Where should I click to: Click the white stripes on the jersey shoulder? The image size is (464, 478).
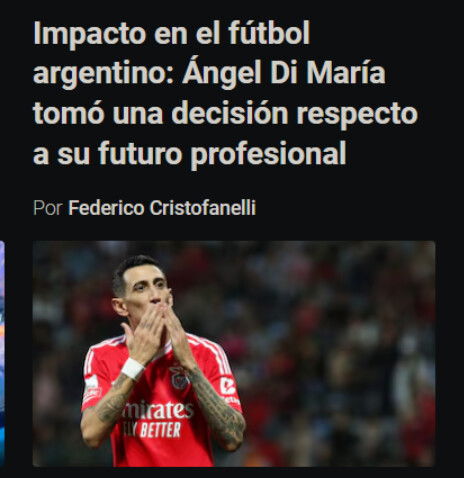point(215,352)
